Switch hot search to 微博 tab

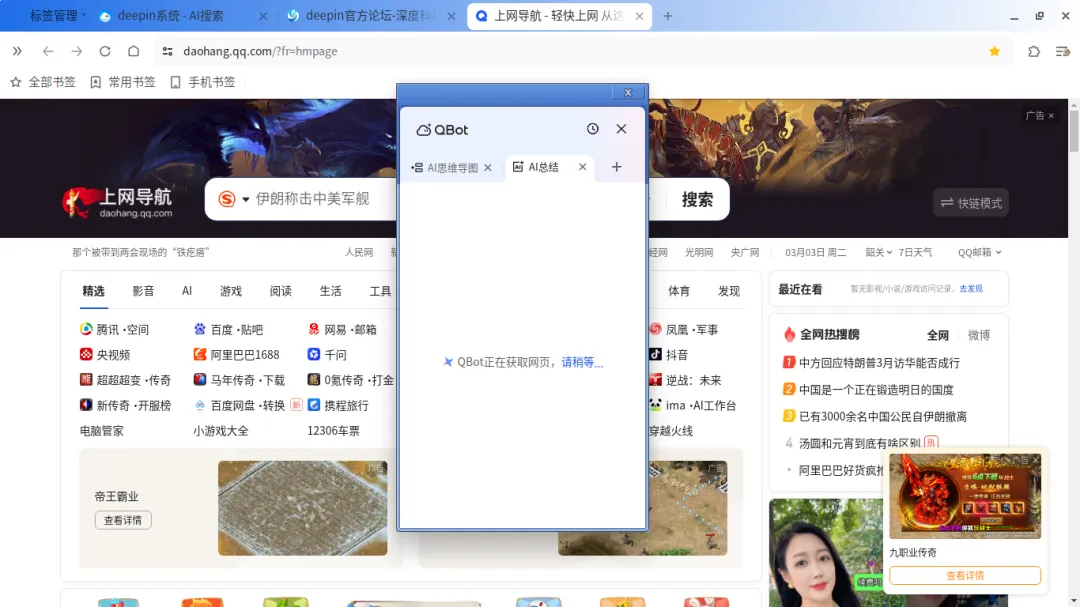click(x=979, y=335)
